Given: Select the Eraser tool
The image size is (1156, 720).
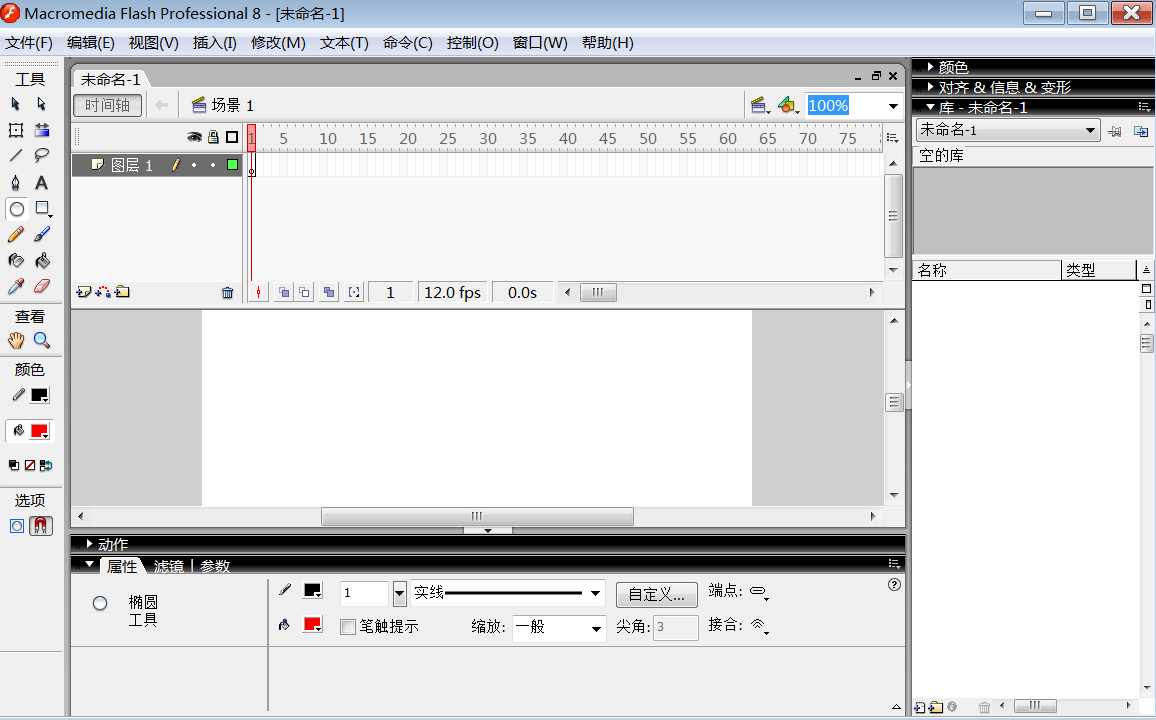Looking at the screenshot, I should pos(41,286).
